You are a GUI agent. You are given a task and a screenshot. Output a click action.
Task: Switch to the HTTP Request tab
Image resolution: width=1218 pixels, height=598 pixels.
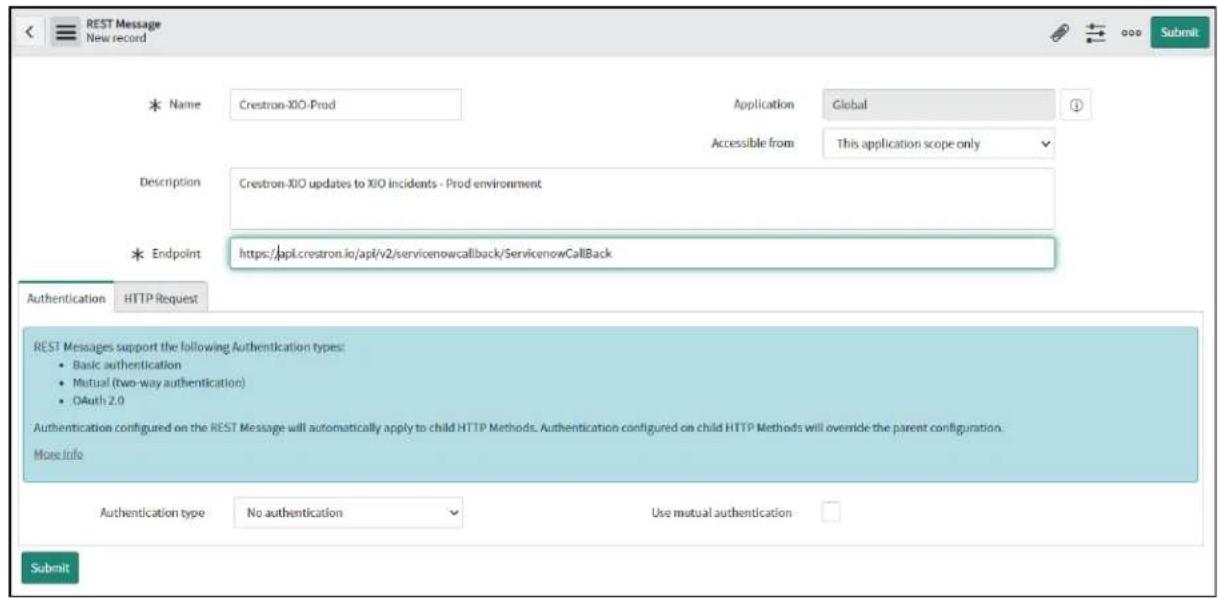161,298
